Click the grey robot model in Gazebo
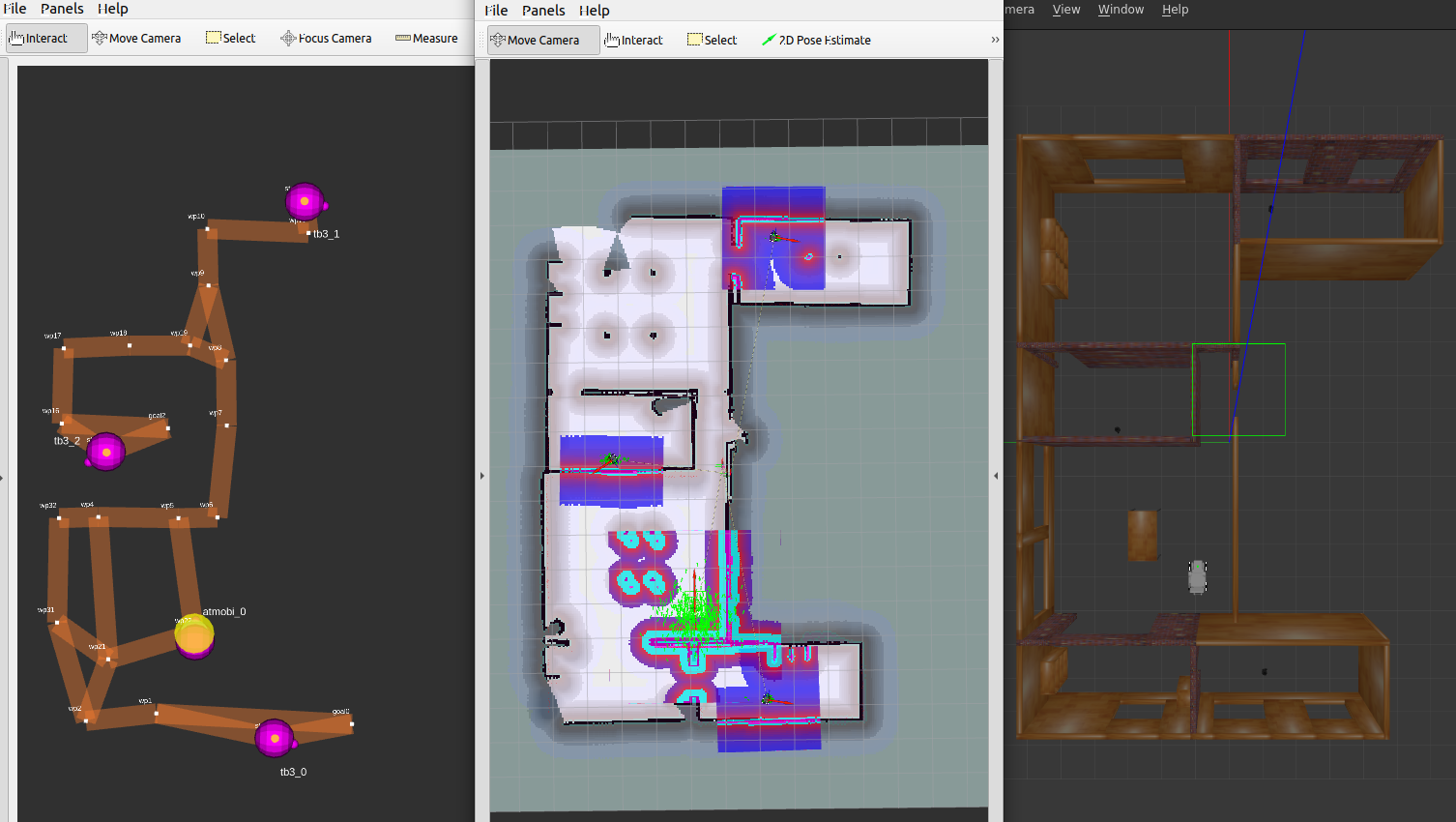The image size is (1456, 822). (1197, 576)
